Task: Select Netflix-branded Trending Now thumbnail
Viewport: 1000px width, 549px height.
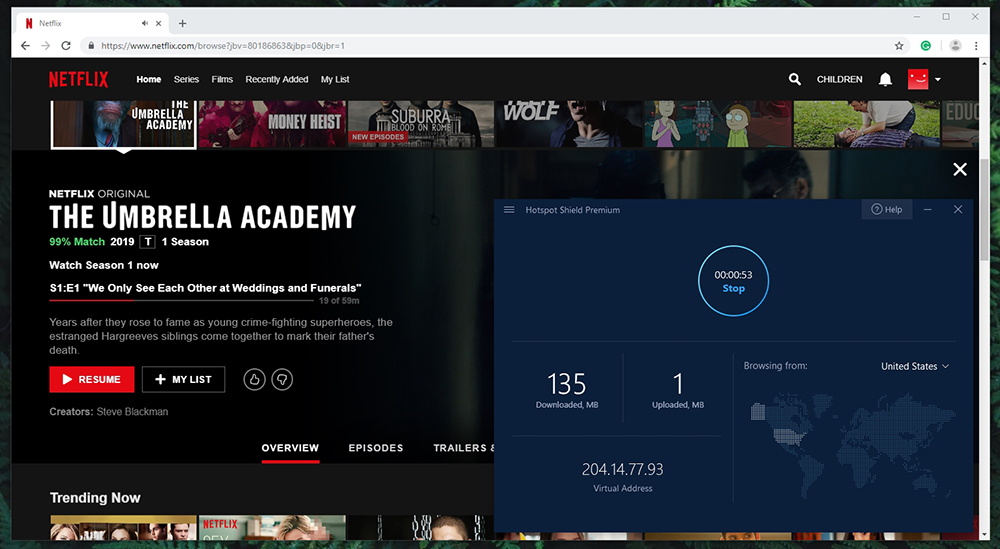Action: [272, 528]
